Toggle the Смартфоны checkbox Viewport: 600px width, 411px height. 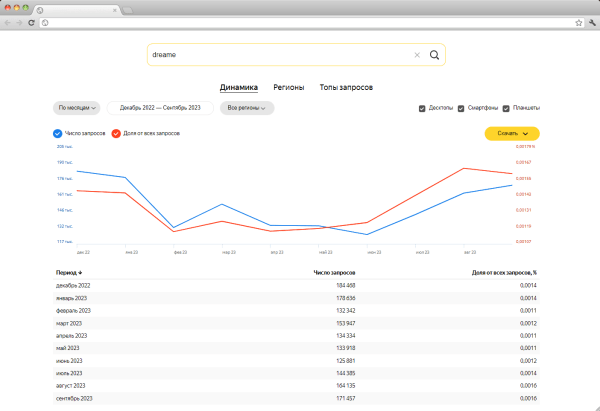[463, 108]
